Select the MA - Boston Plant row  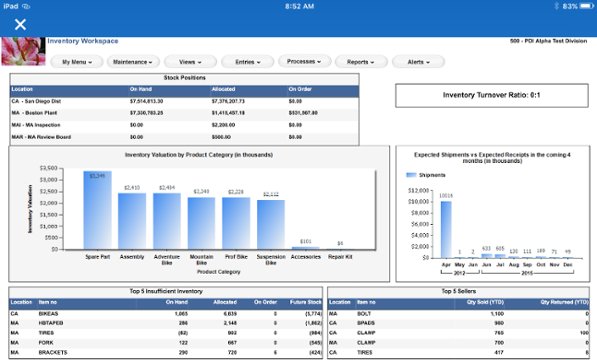(x=184, y=113)
